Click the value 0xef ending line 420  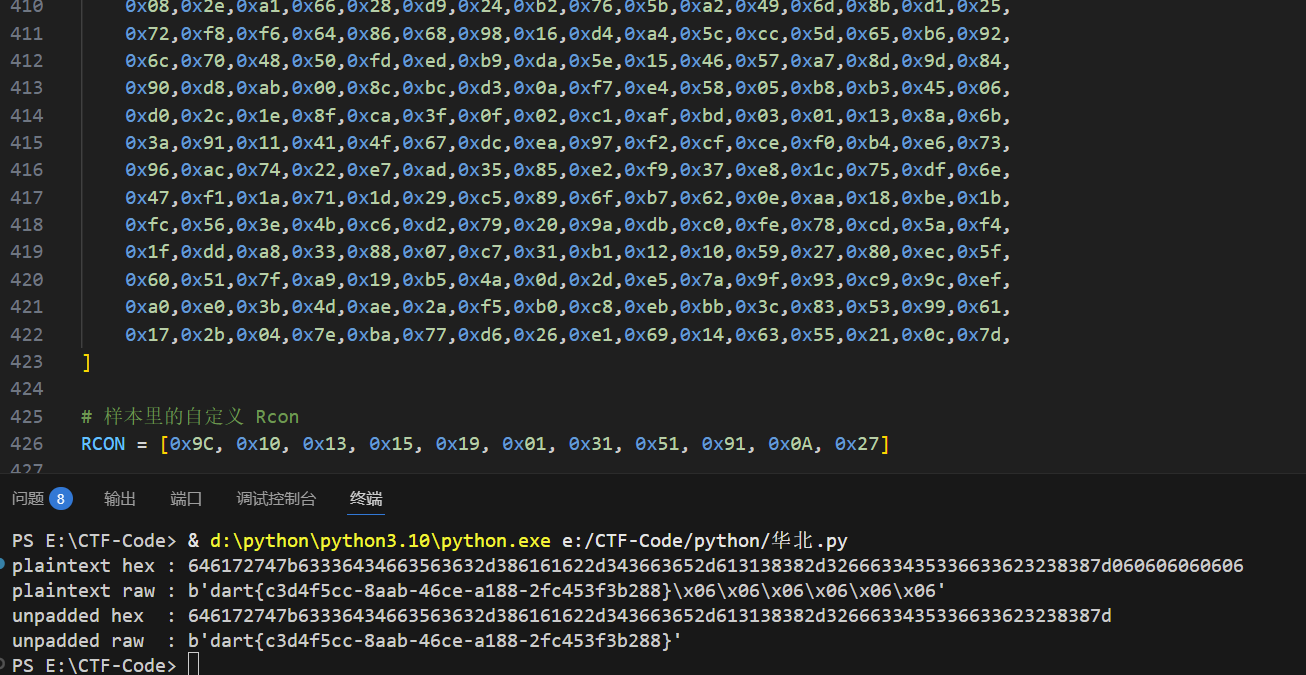tap(979, 280)
